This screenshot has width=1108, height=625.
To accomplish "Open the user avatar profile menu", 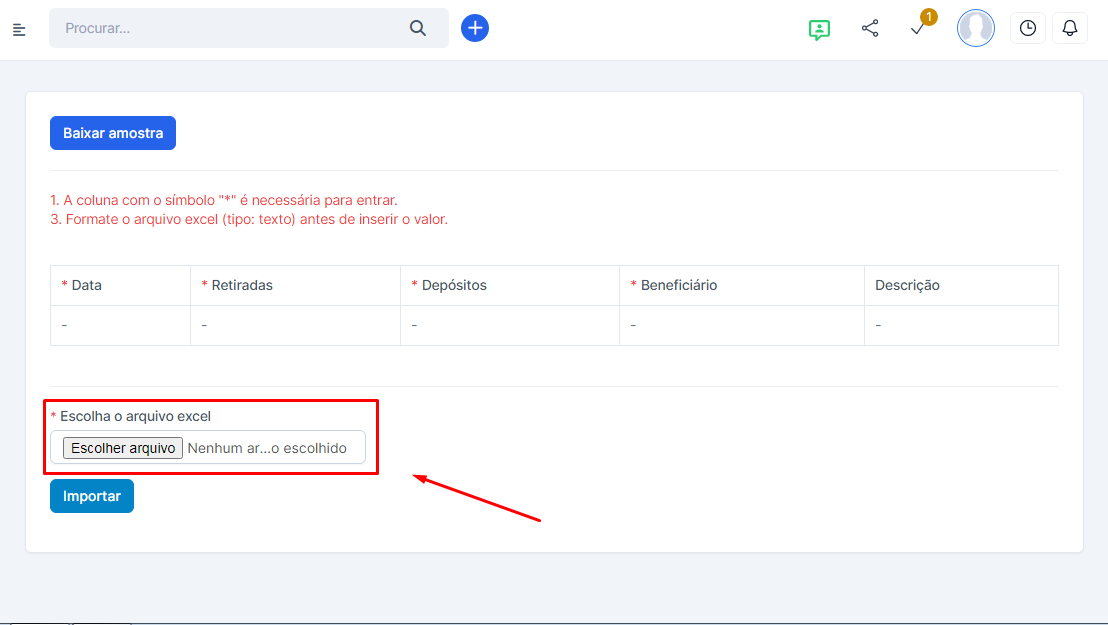I will coord(975,29).
